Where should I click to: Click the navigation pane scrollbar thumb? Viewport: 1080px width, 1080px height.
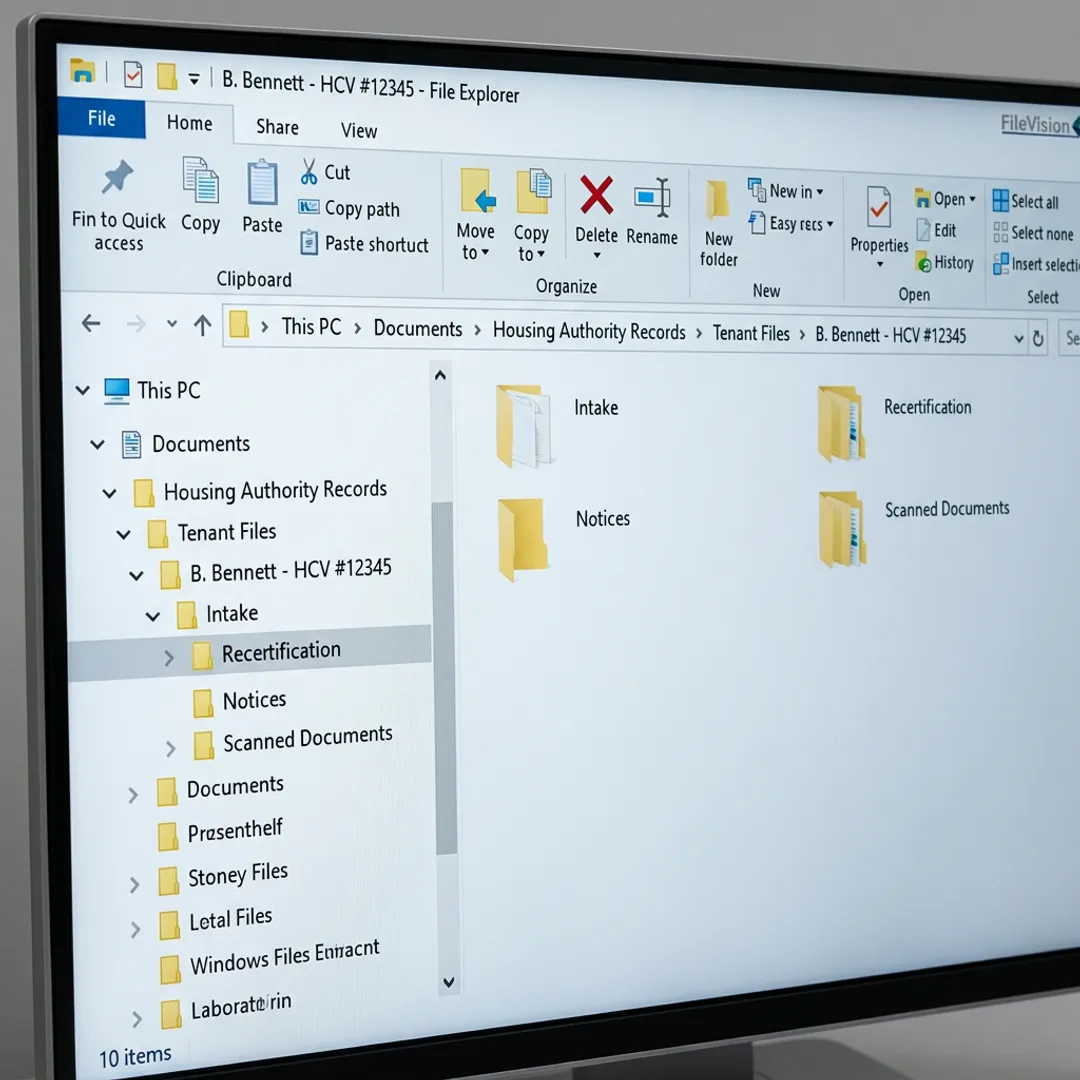pyautogui.click(x=445, y=678)
